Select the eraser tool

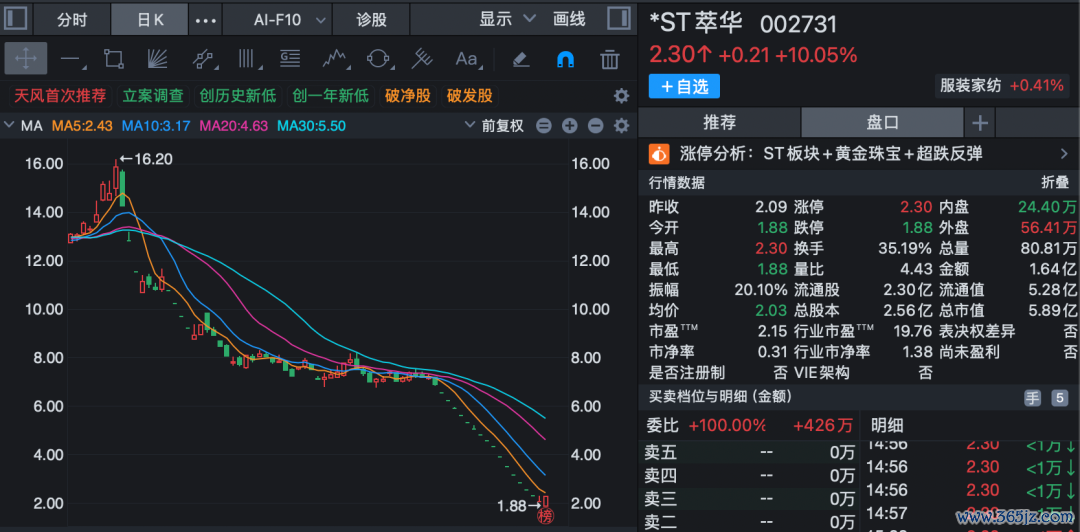pyautogui.click(x=521, y=60)
